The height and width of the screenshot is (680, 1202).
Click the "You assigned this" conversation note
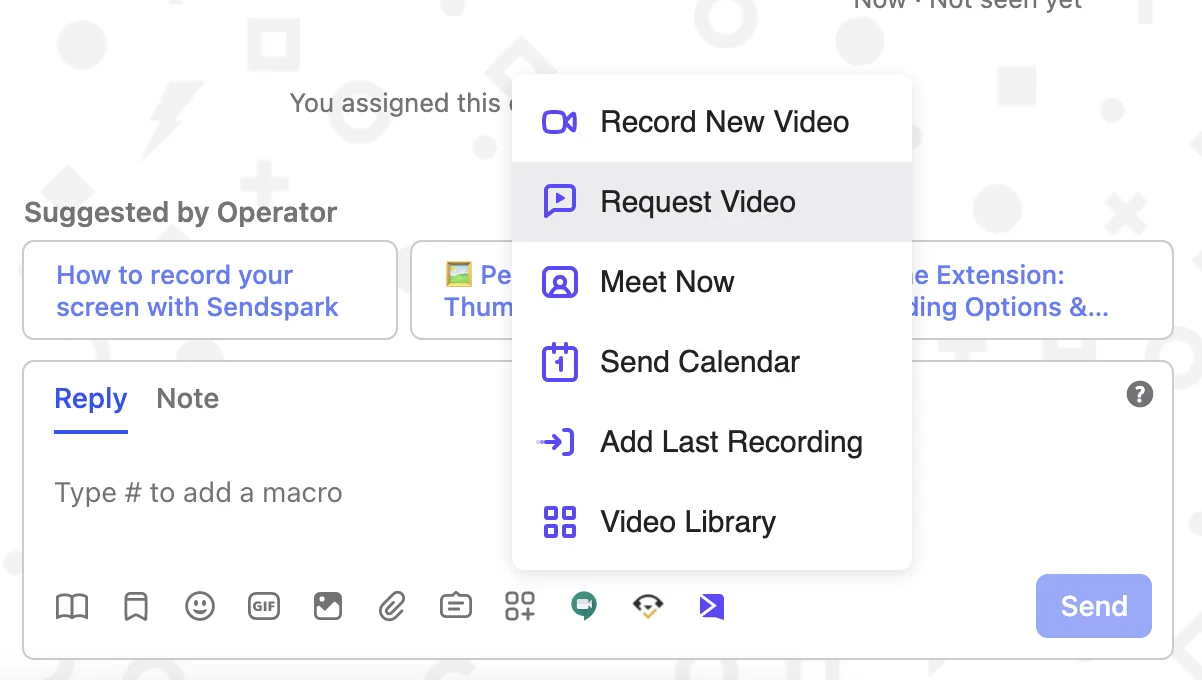coord(400,103)
